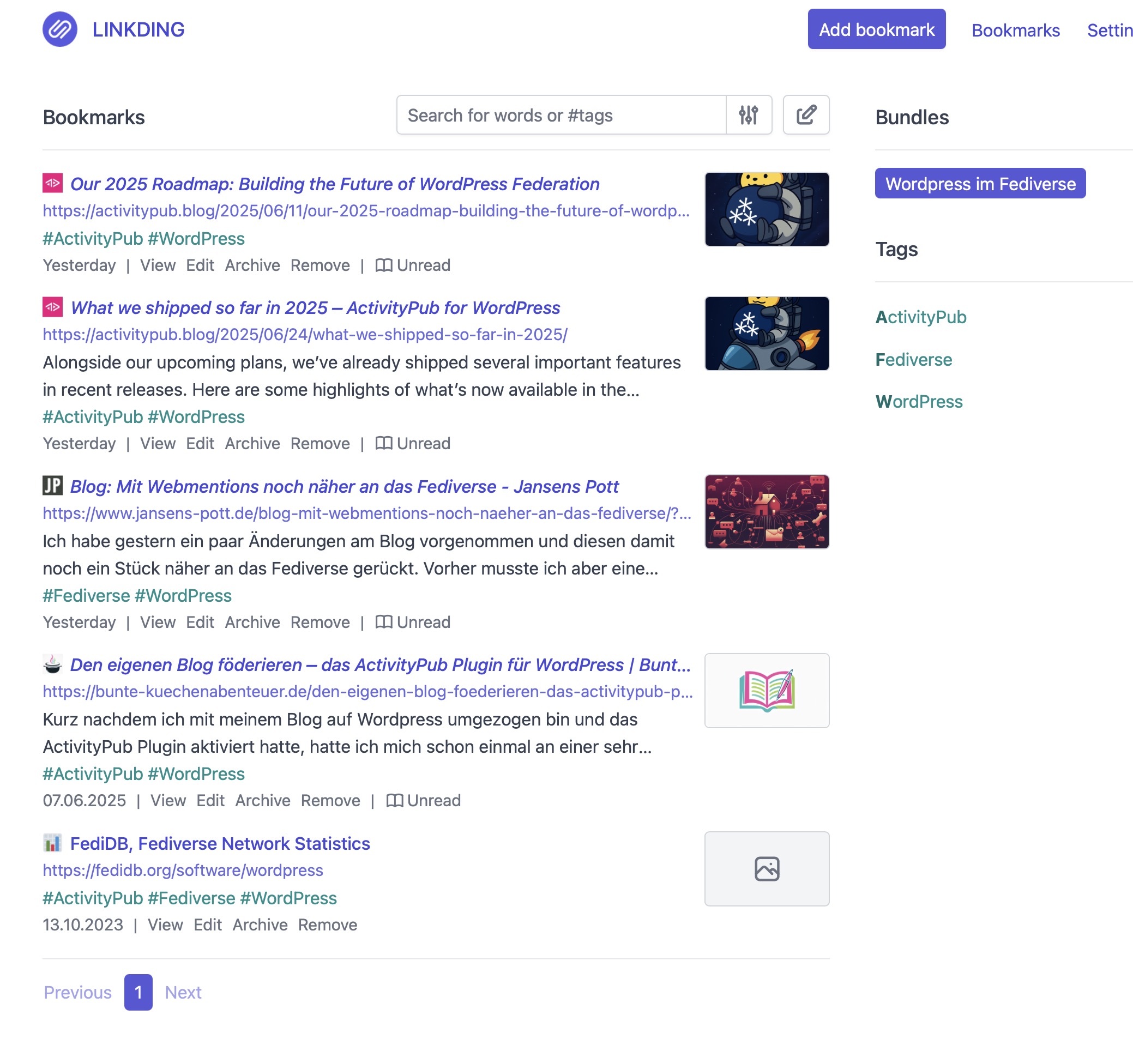Click Edit on FediDB bookmark
Image resolution: width=1133 pixels, height=1064 pixels.
[207, 925]
